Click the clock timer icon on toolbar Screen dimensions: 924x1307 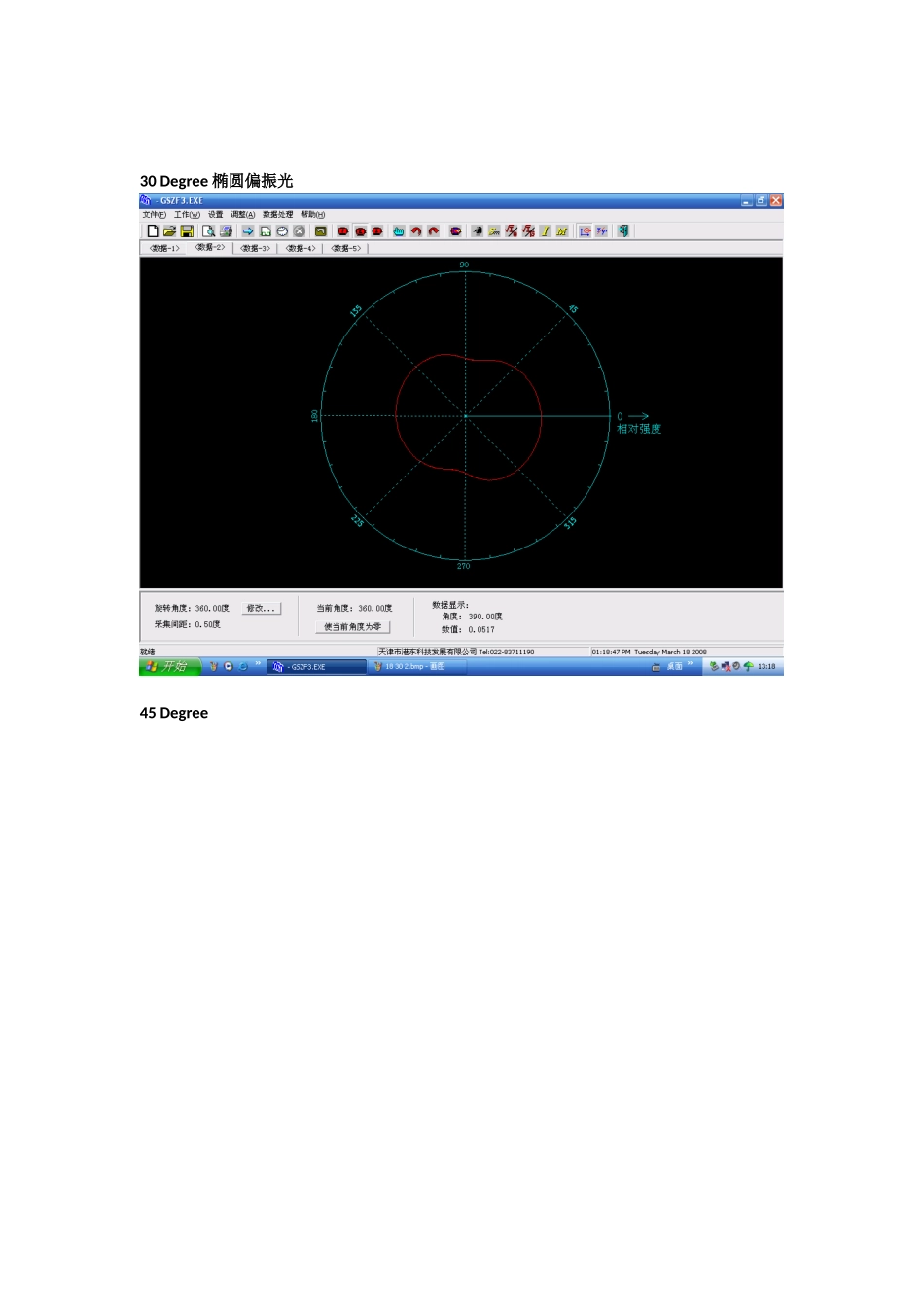pyautogui.click(x=281, y=230)
